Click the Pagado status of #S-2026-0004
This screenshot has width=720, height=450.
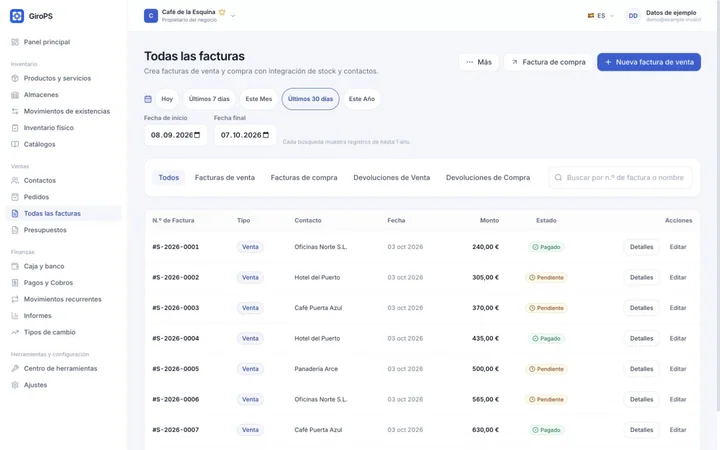[546, 338]
